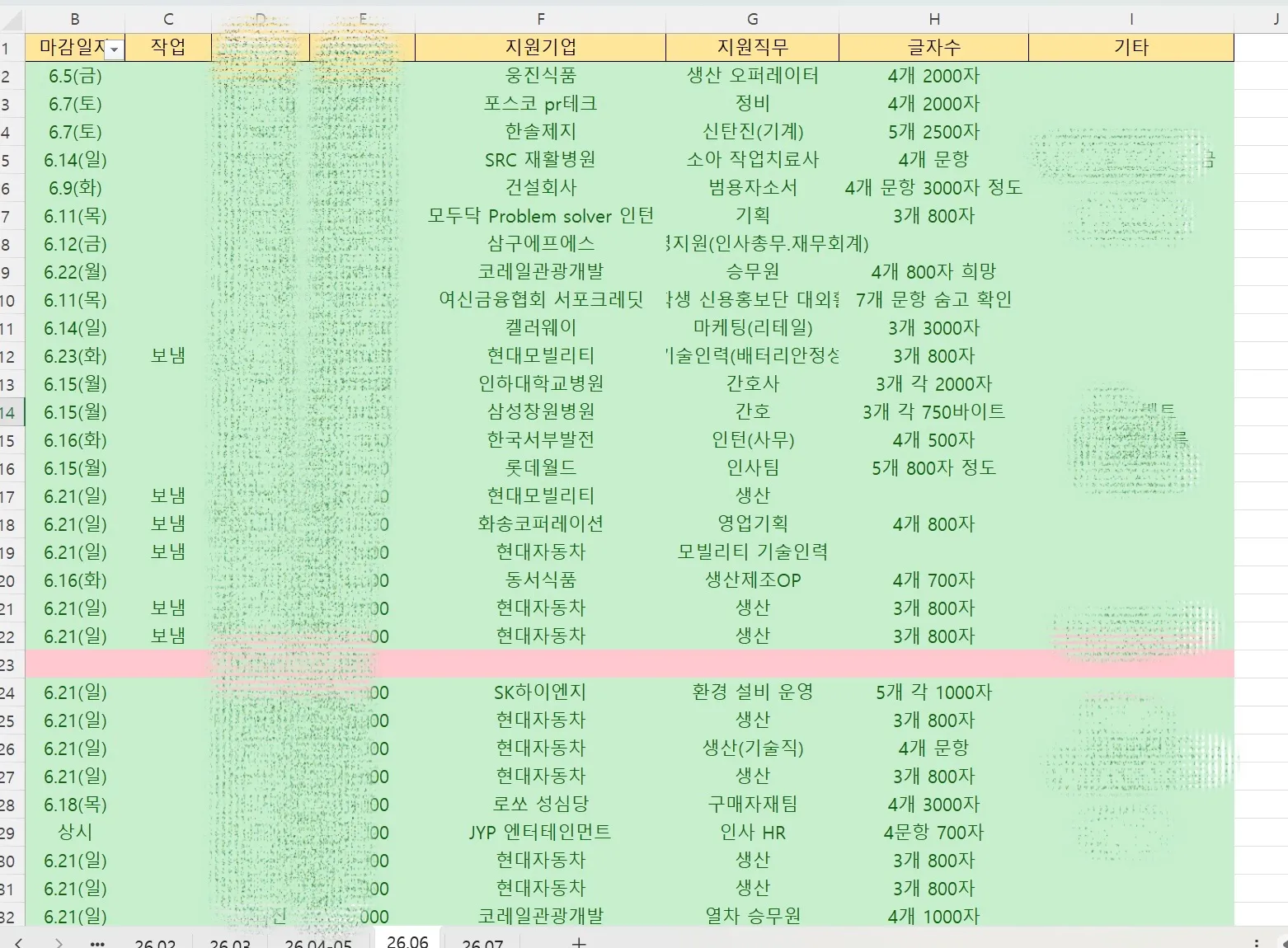Select column C header

pyautogui.click(x=168, y=19)
